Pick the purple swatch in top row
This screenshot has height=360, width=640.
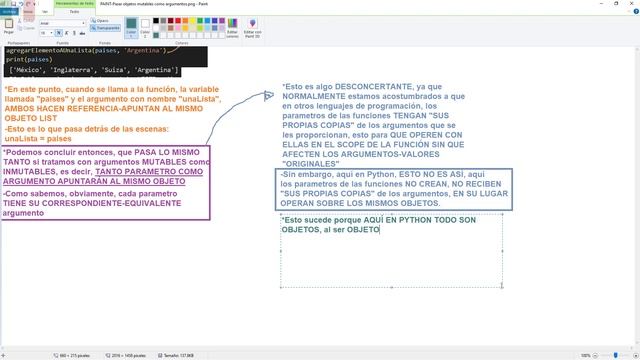tap(222, 20)
